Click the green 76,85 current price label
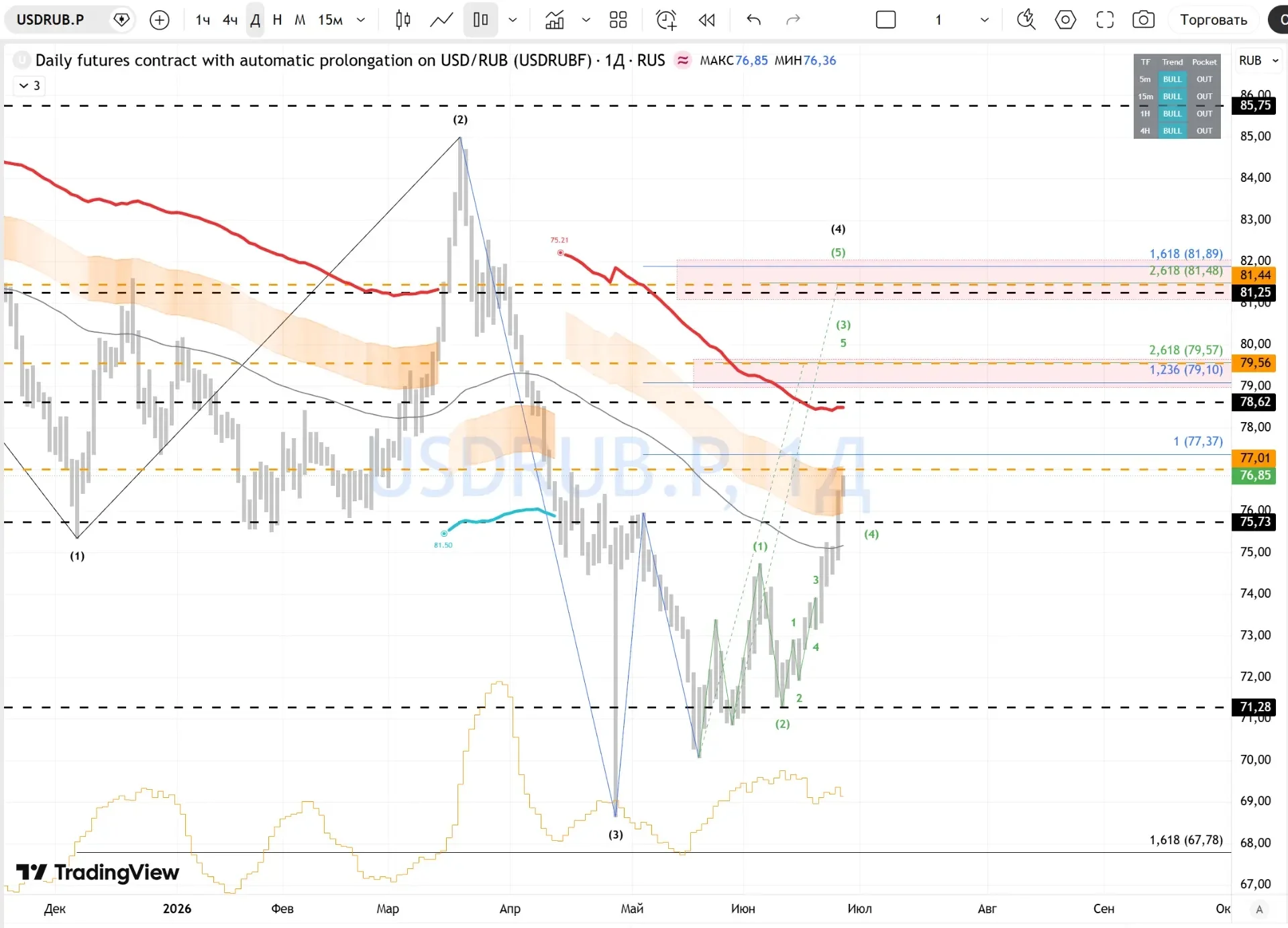Image resolution: width=1288 pixels, height=928 pixels. pos(1255,475)
